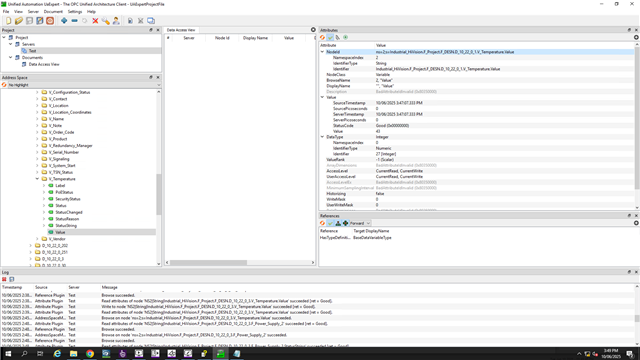Float the Project panel
The width and height of the screenshot is (640, 360).
[151, 30]
